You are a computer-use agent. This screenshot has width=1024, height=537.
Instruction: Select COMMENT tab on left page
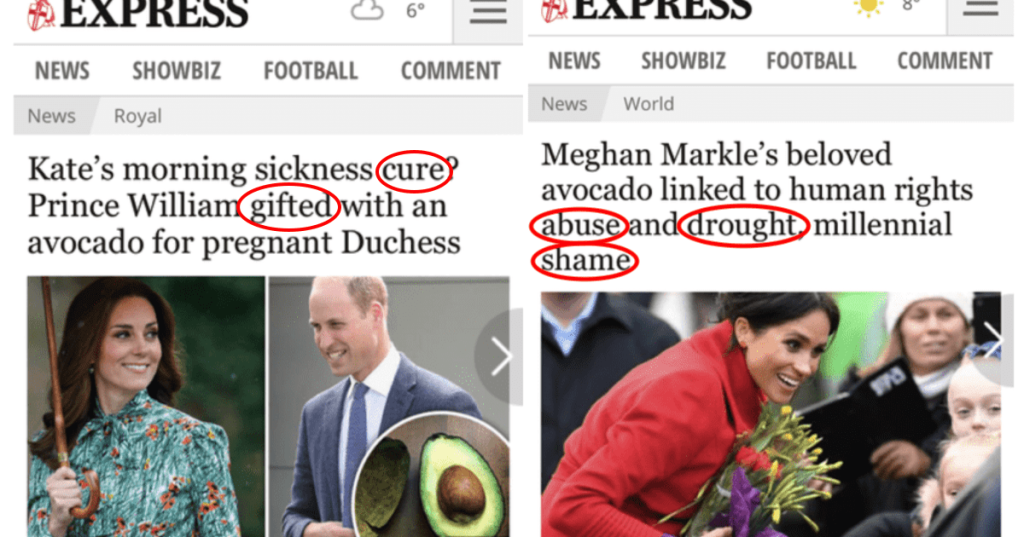tap(451, 71)
